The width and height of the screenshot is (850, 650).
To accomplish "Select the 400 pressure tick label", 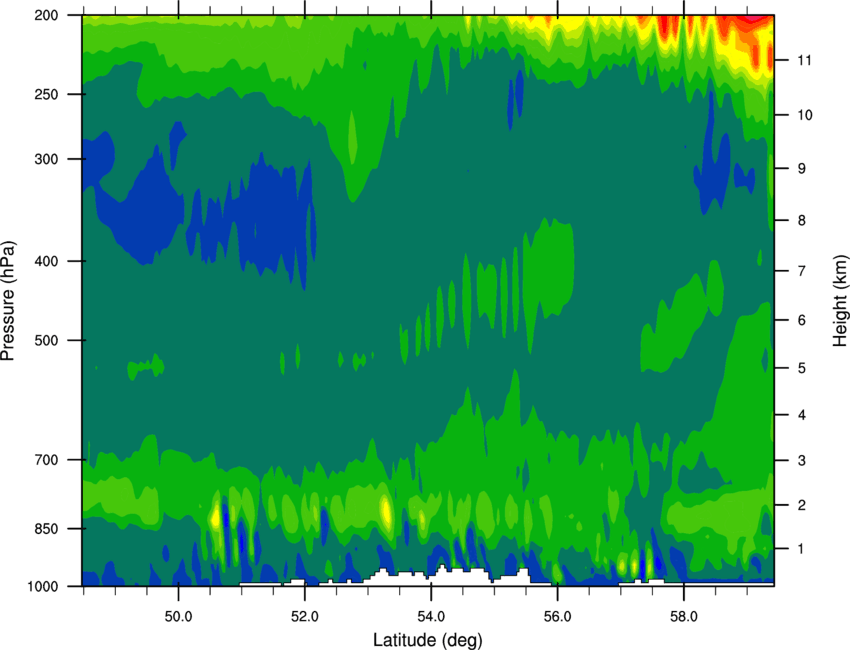I will (46, 261).
